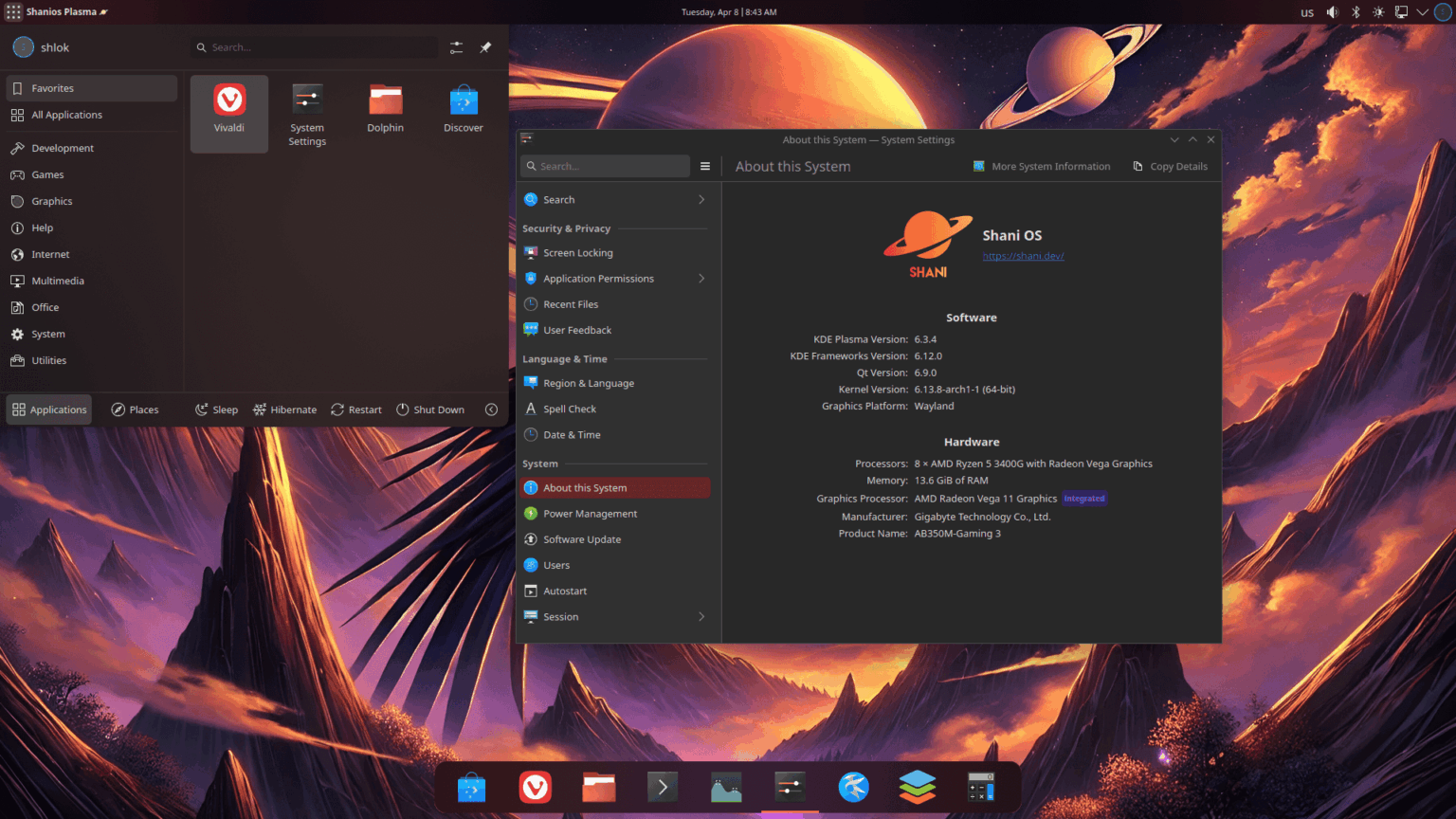Open Discover software center from the dock
Viewport: 1456px width, 819px height.
(471, 787)
